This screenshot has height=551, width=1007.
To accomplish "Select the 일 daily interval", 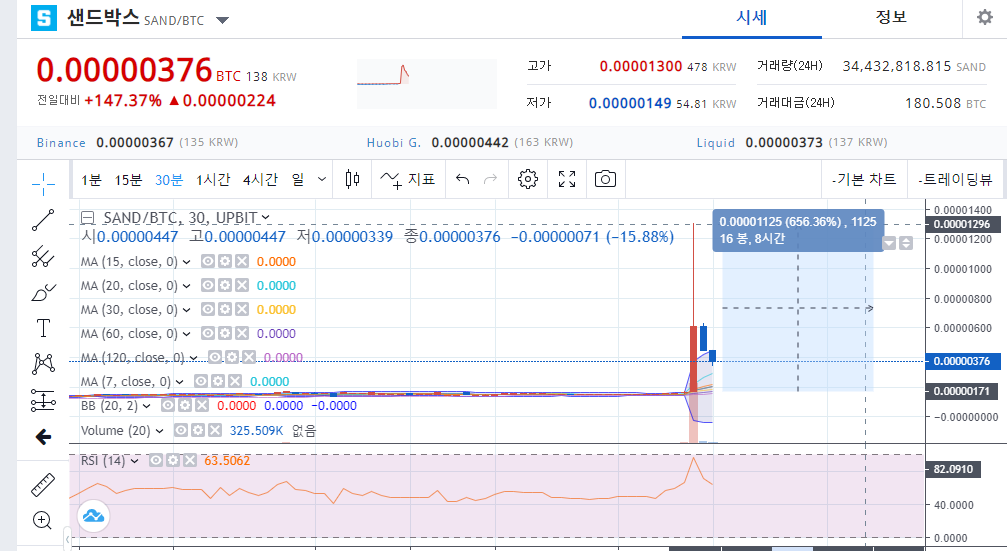I will point(298,180).
